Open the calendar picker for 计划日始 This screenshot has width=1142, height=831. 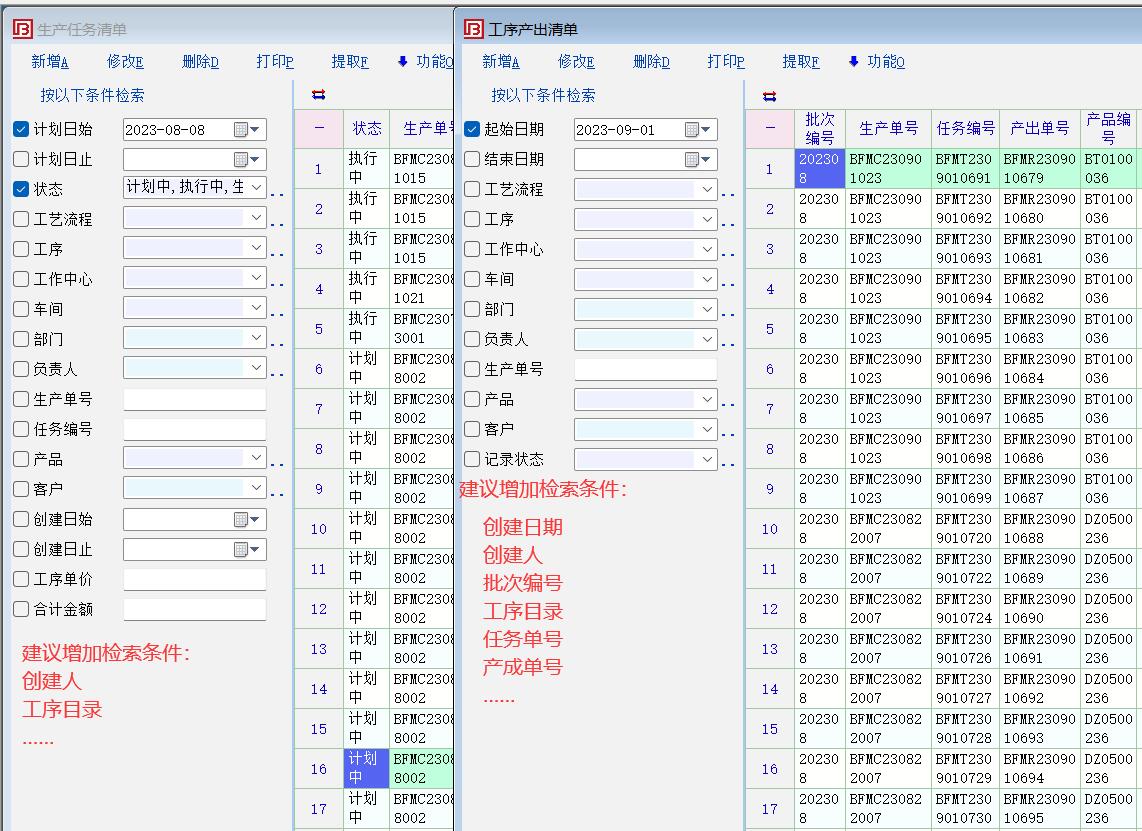246,130
